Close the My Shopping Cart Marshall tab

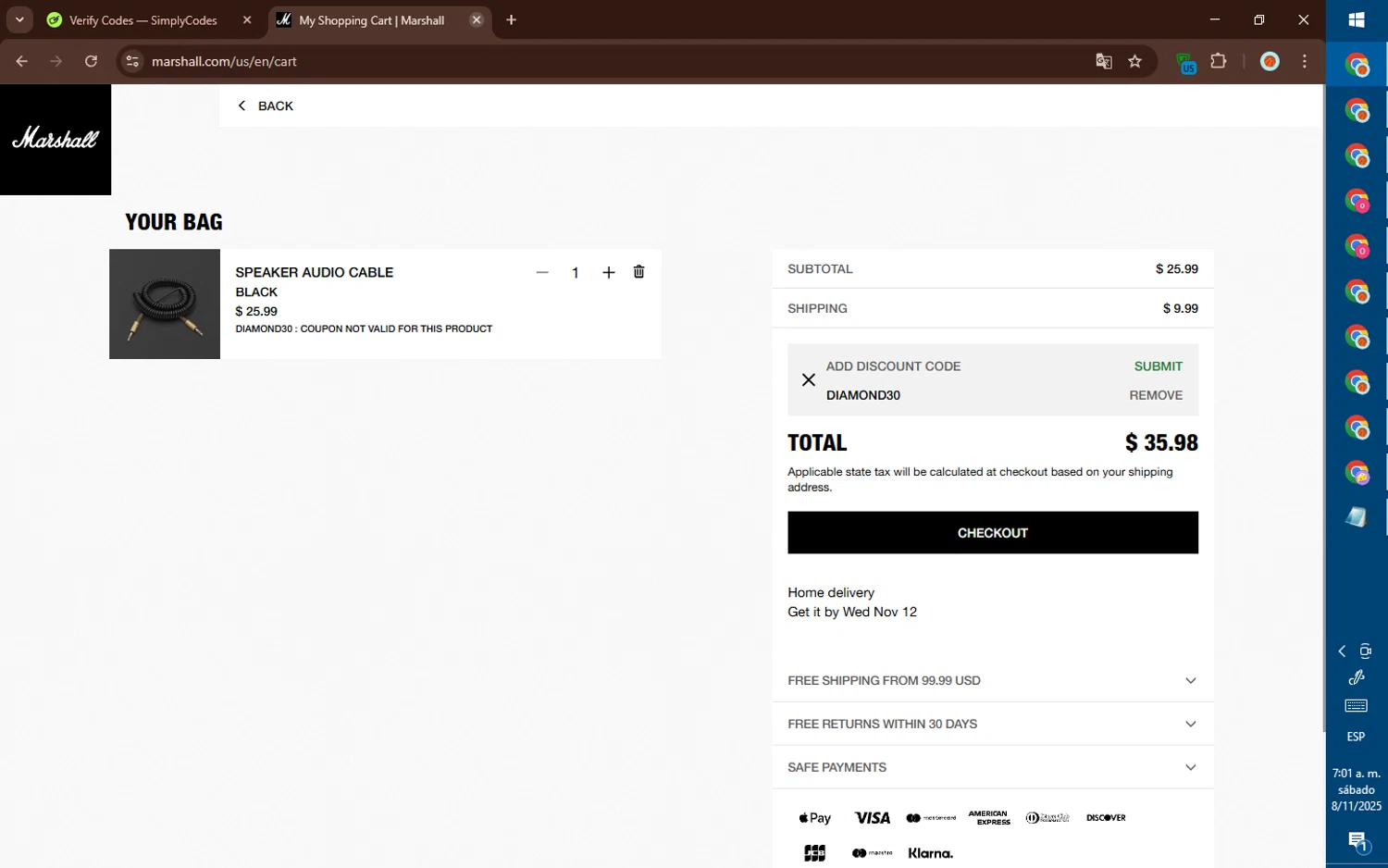coord(477,19)
